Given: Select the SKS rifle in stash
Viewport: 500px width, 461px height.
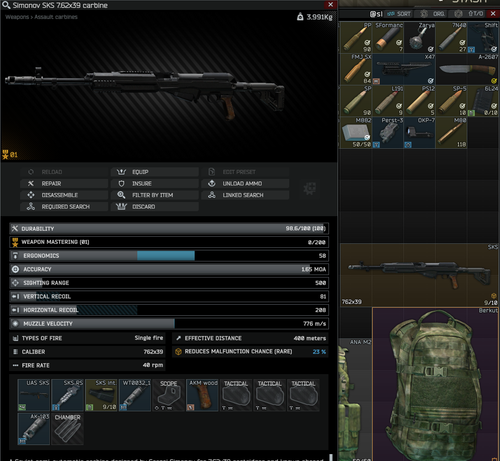Looking at the screenshot, I should point(420,275).
